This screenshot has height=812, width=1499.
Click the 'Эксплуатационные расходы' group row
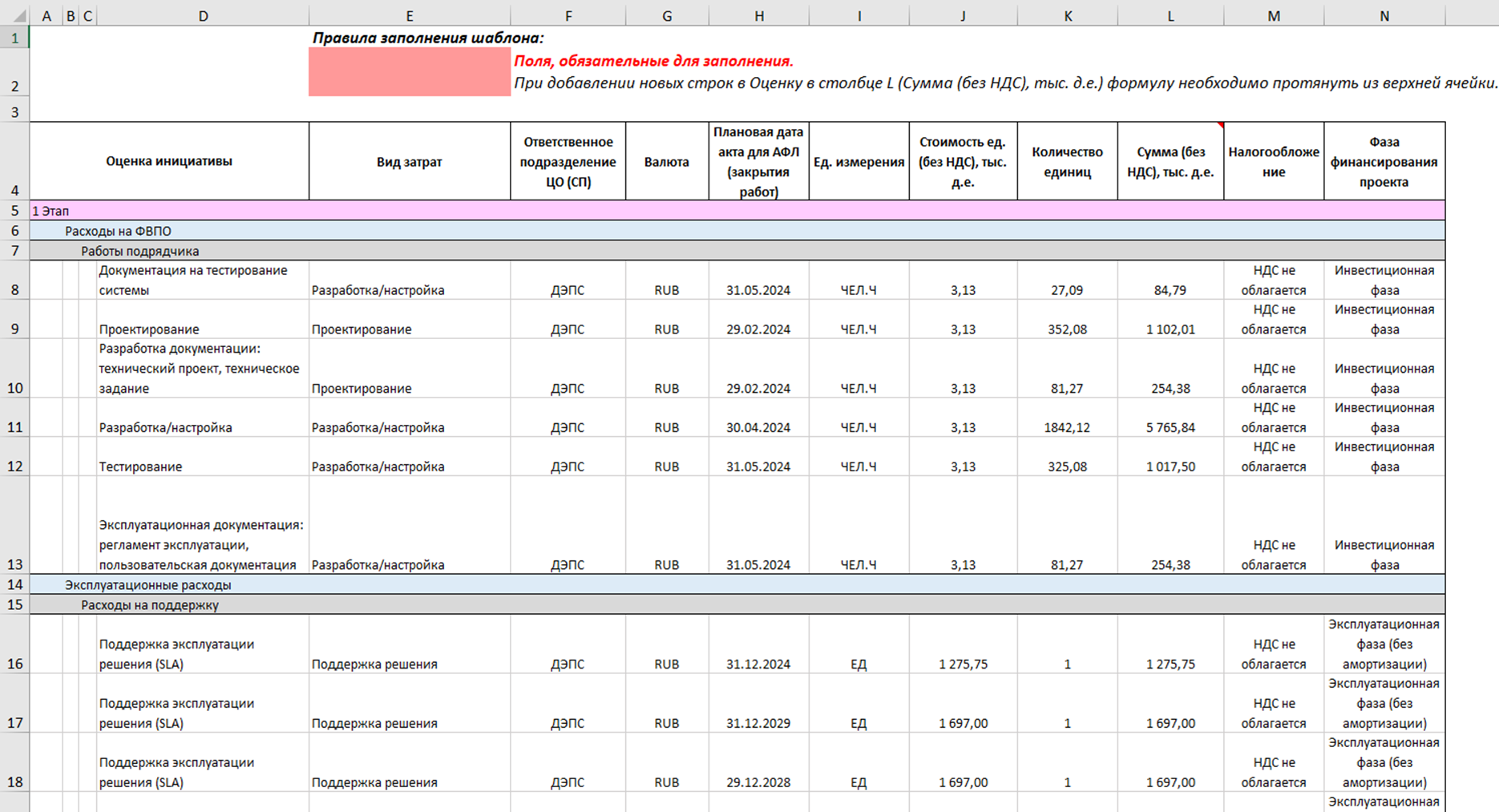click(147, 585)
